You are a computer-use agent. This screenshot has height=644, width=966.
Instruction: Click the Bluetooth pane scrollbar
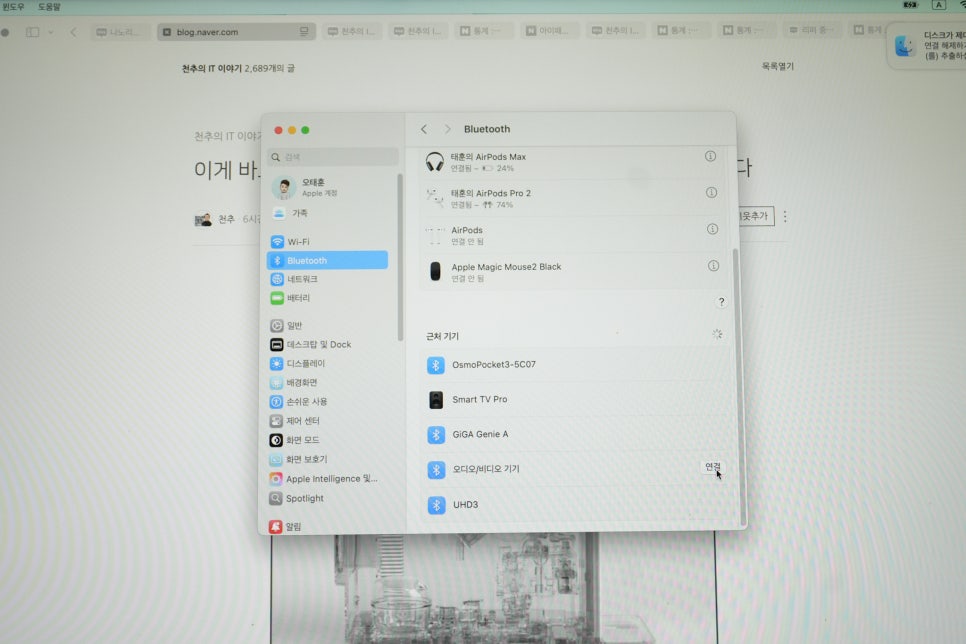[742, 388]
